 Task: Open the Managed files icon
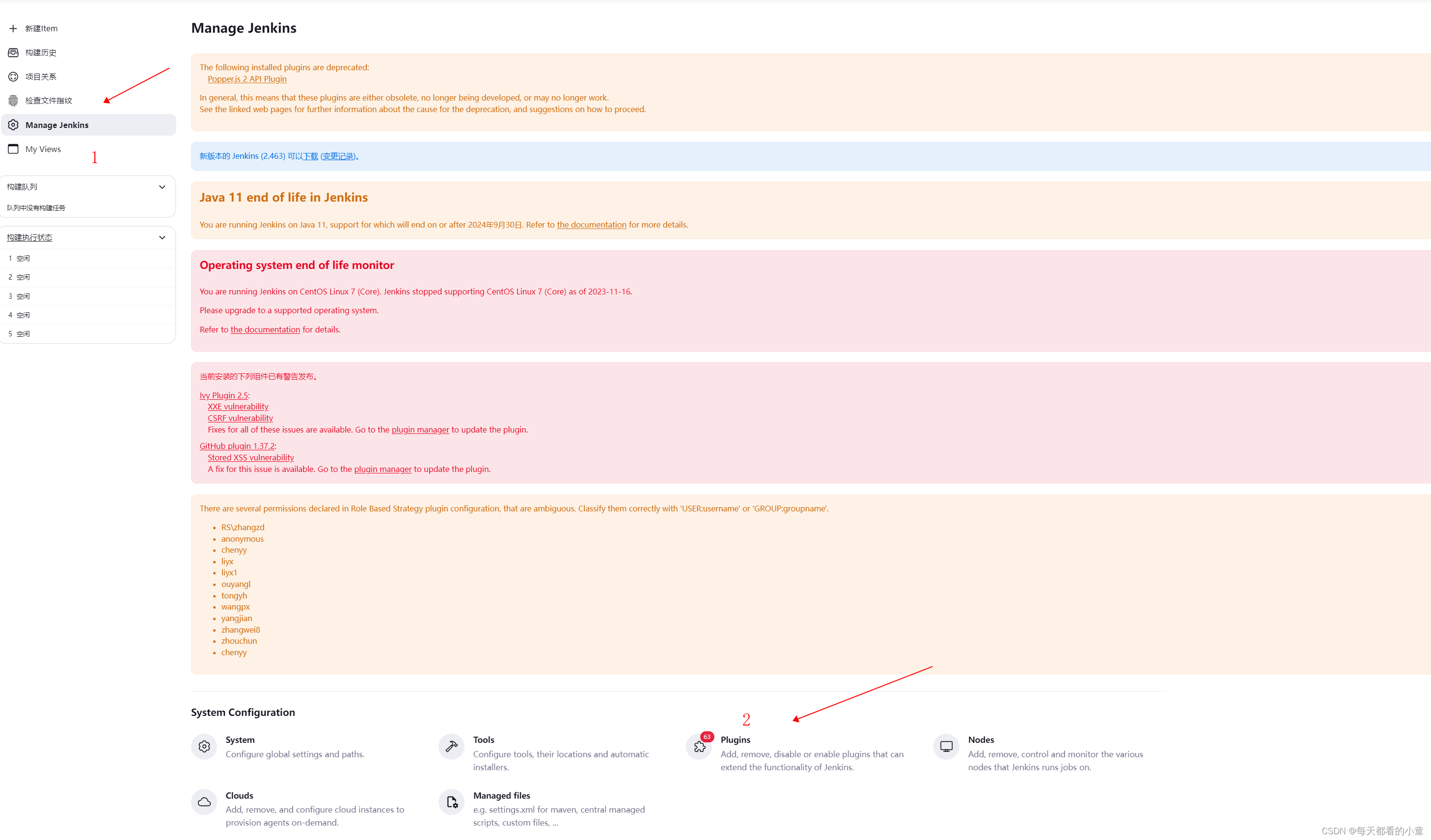point(451,802)
